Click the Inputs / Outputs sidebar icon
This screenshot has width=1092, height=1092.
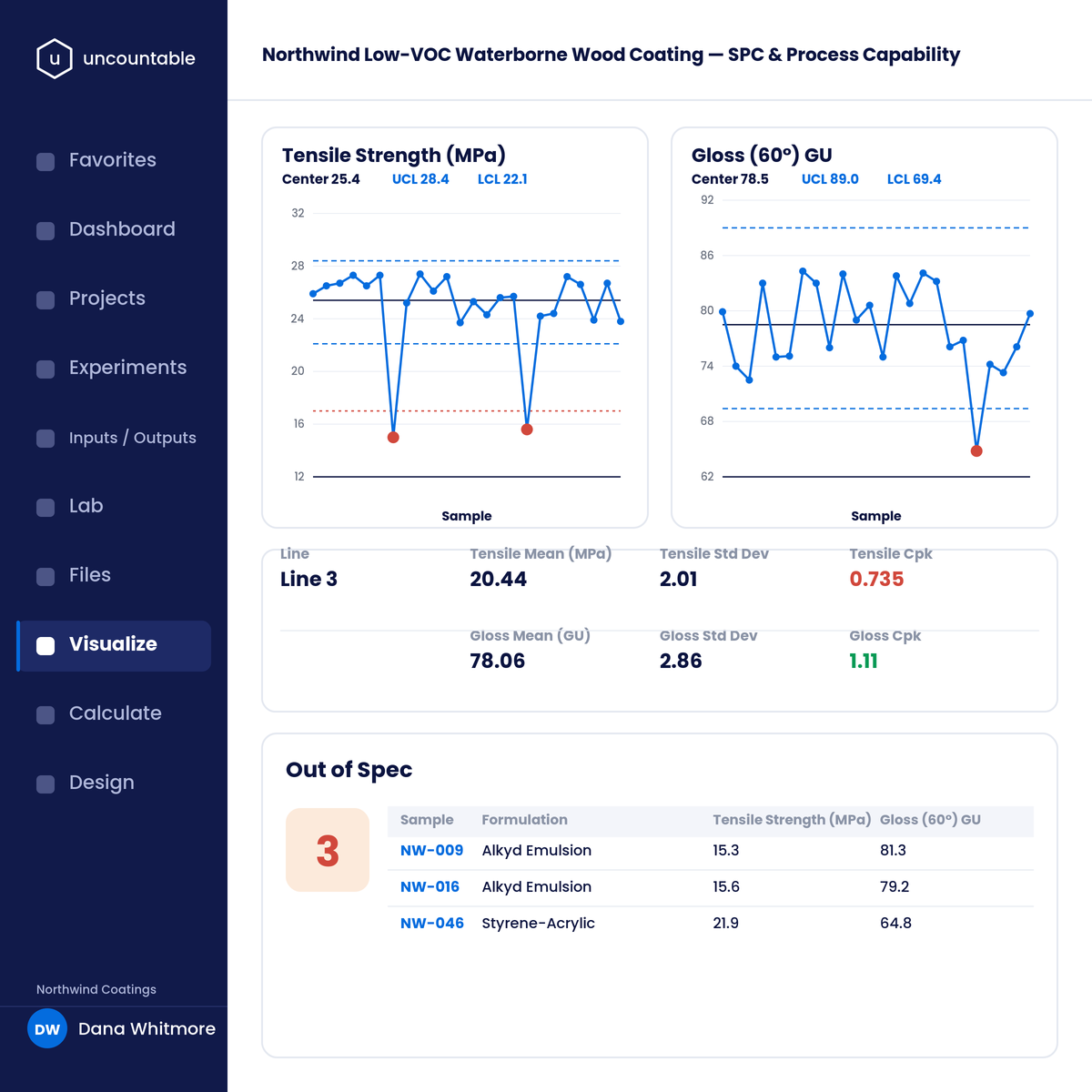coord(45,439)
